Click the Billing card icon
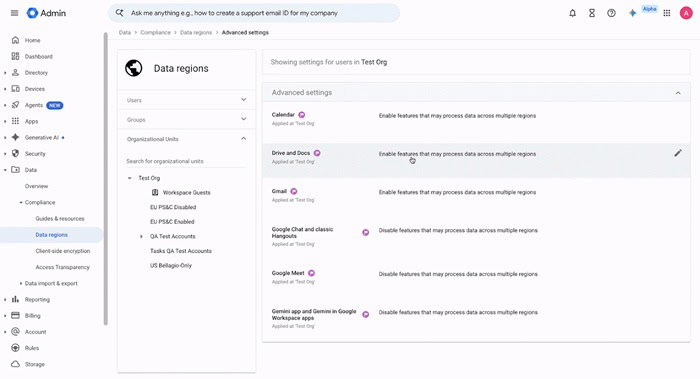The width and height of the screenshot is (700, 379). point(15,315)
